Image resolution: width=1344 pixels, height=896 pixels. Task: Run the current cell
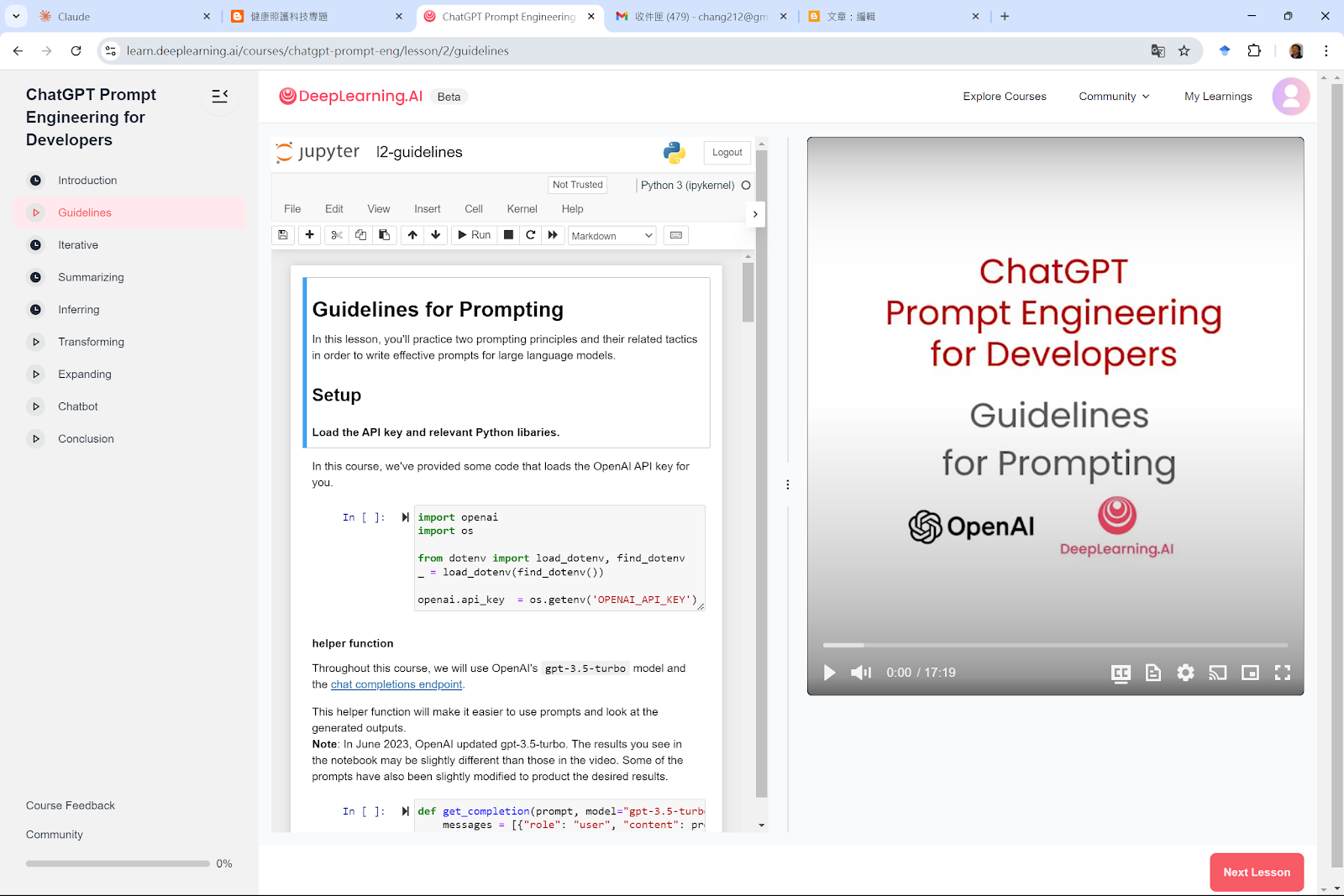475,235
